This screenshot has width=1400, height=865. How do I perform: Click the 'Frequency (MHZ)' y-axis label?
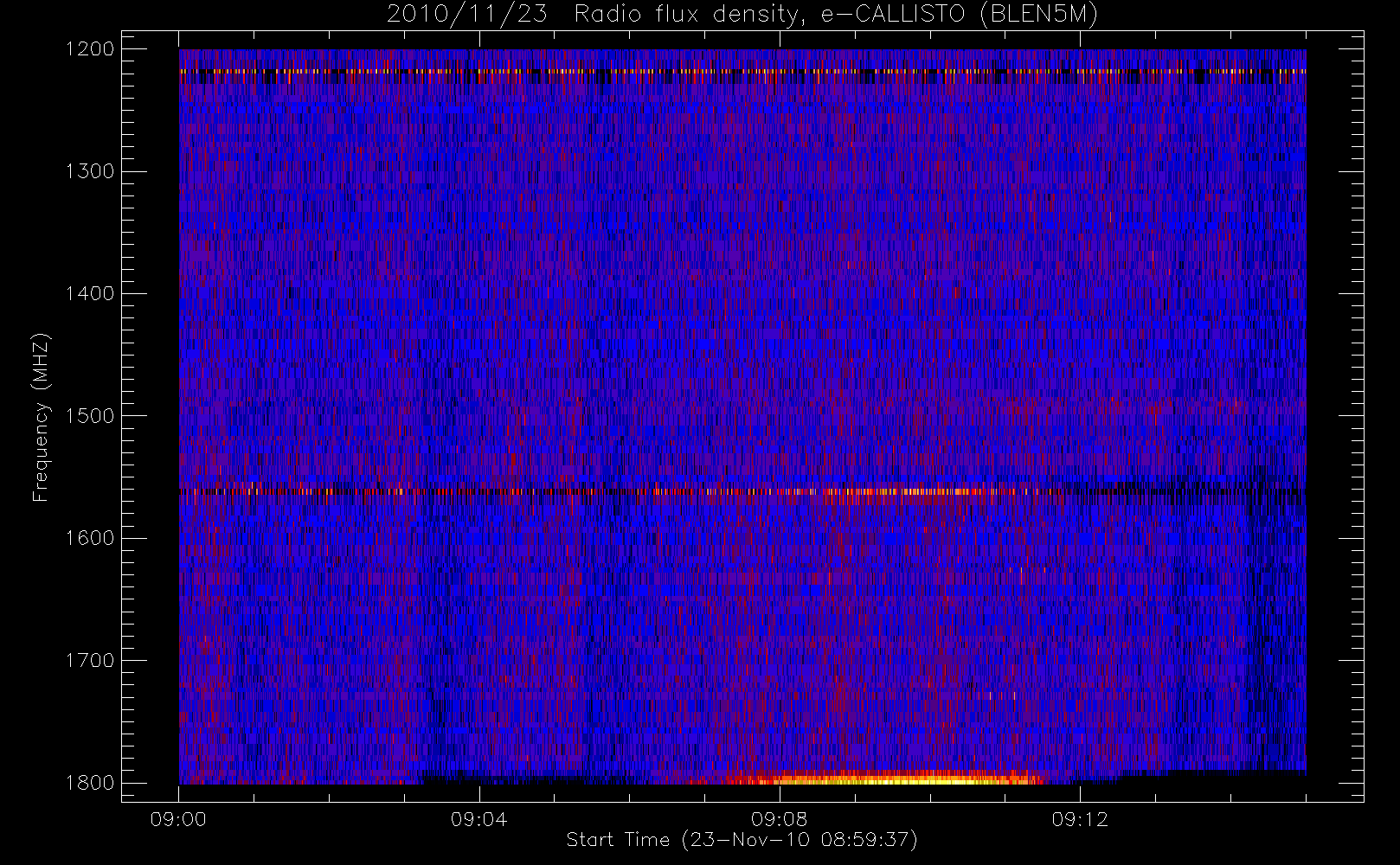tap(40, 417)
